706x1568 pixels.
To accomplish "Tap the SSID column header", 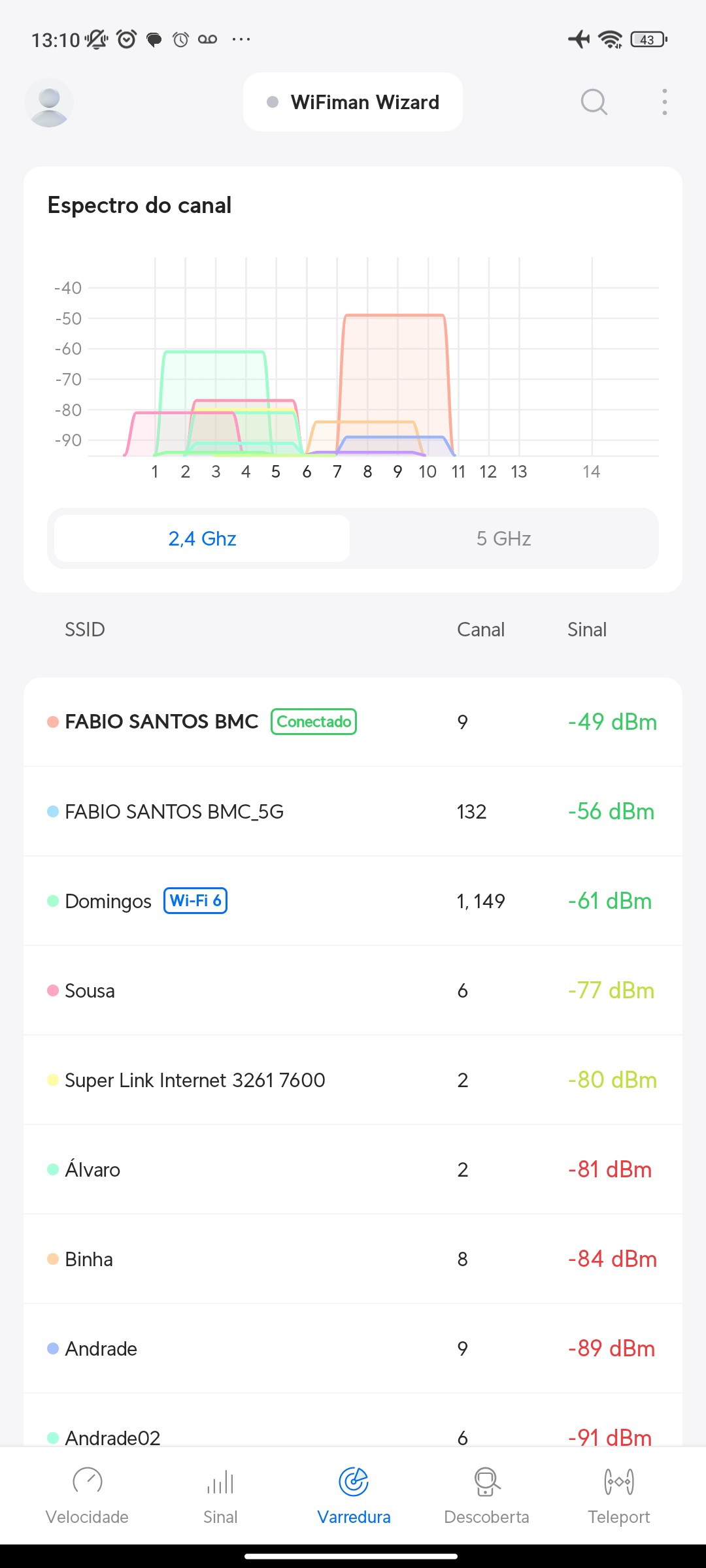I will coord(84,629).
